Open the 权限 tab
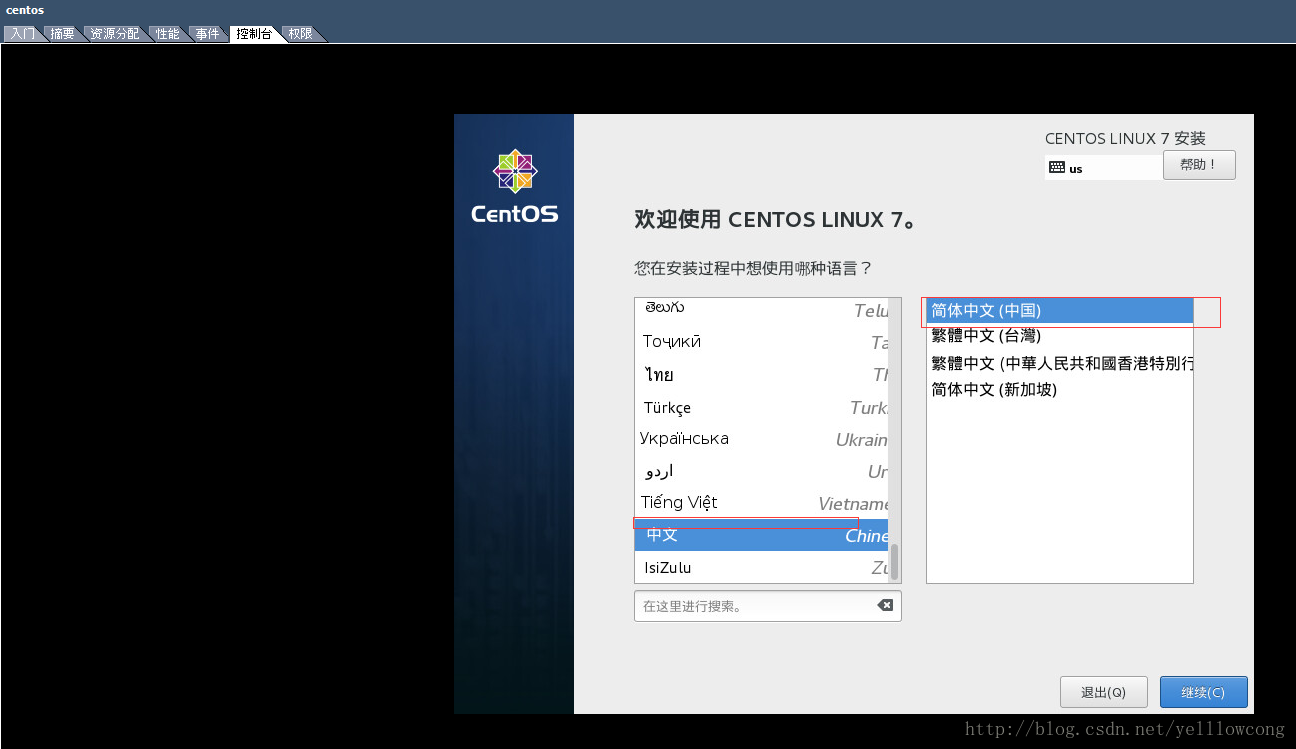Screen dimensions: 1296x749 click(x=300, y=34)
